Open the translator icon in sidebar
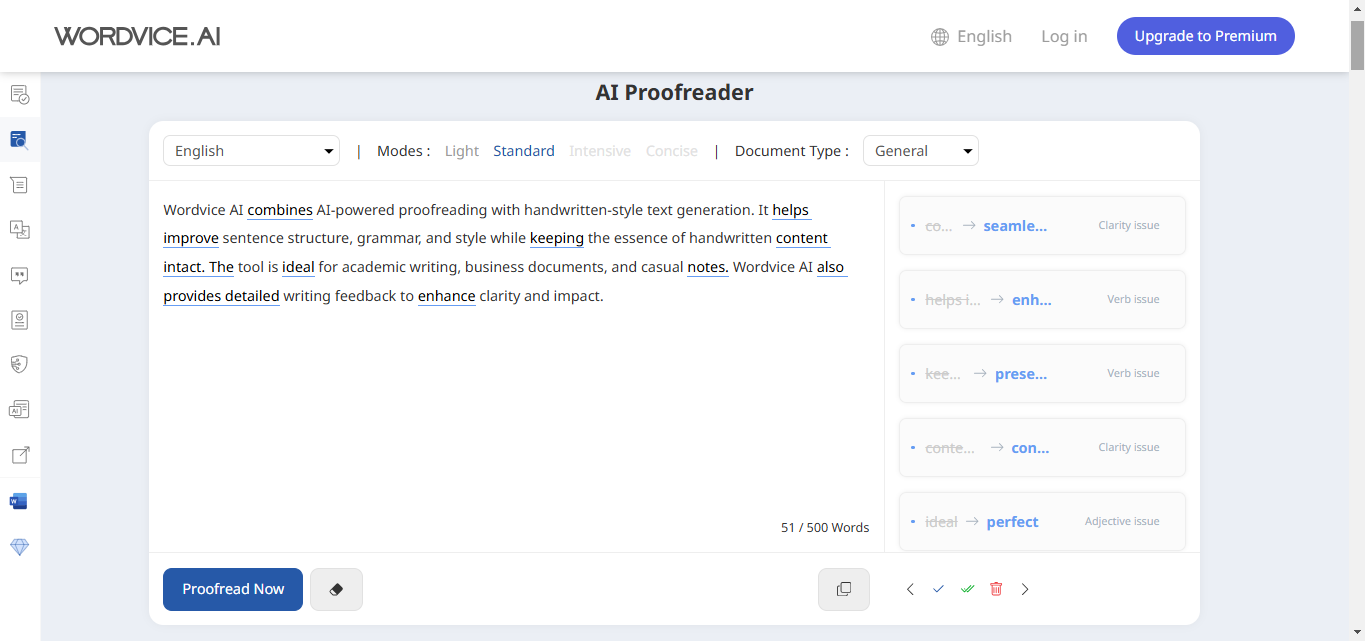 coord(19,230)
